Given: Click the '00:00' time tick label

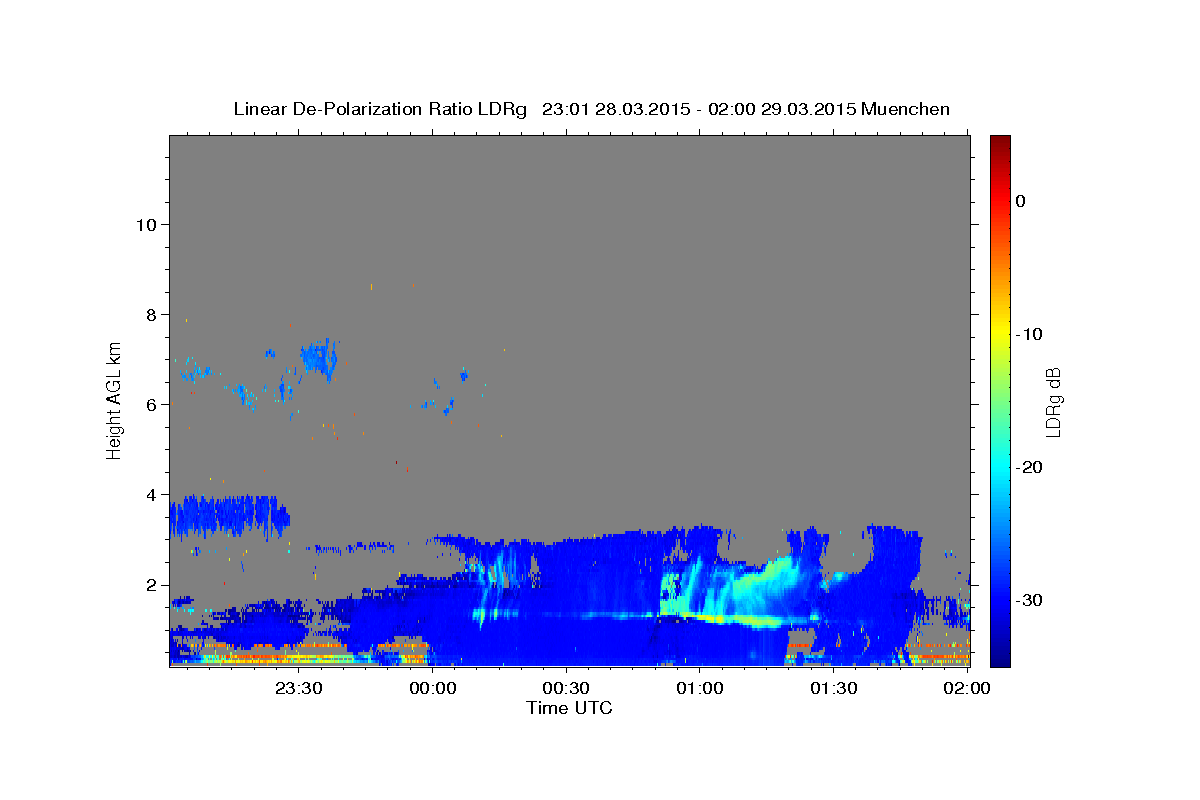Looking at the screenshot, I should (x=433, y=688).
